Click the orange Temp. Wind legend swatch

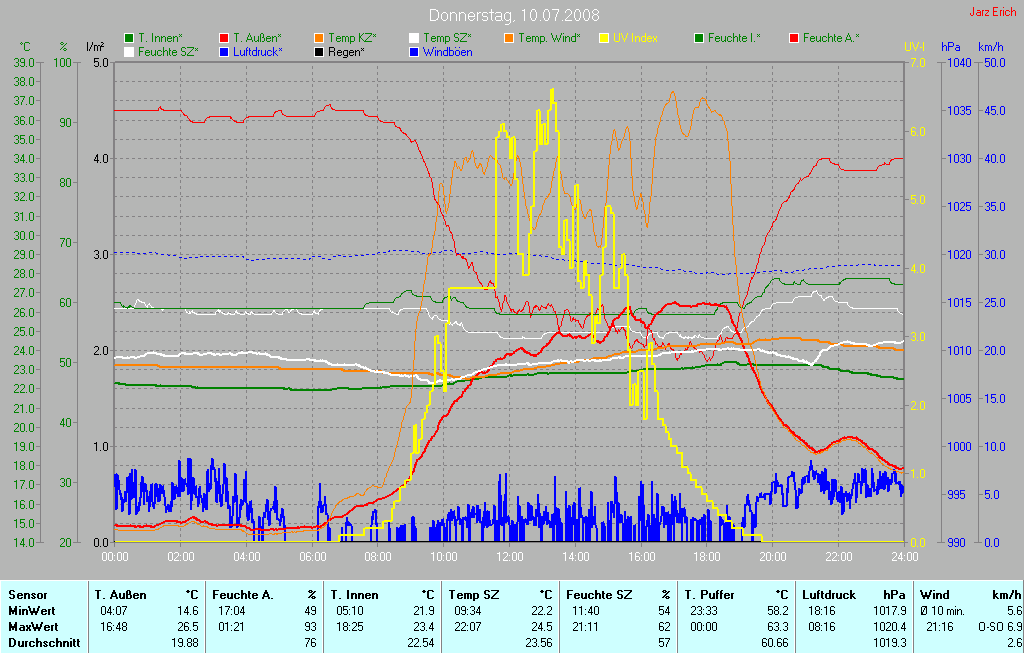click(x=509, y=39)
